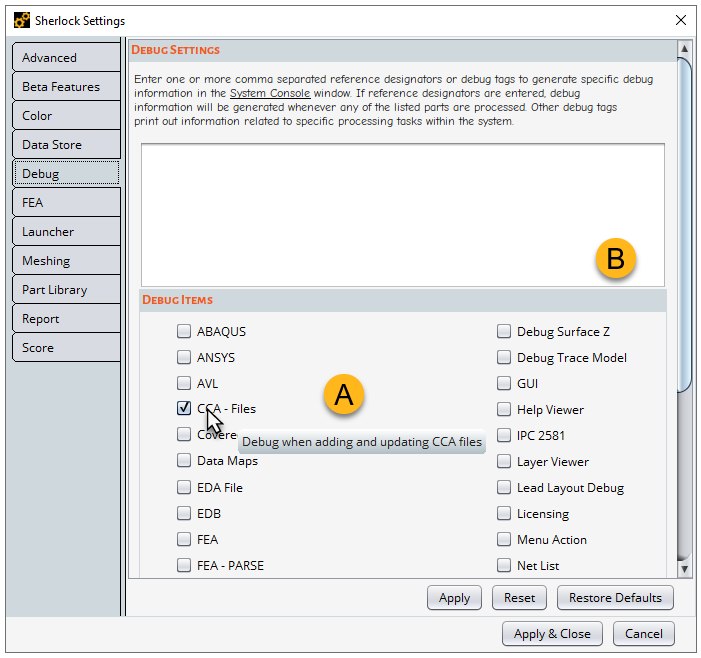This screenshot has height=658, width=701.
Task: Cancel the settings dialog
Action: click(644, 633)
